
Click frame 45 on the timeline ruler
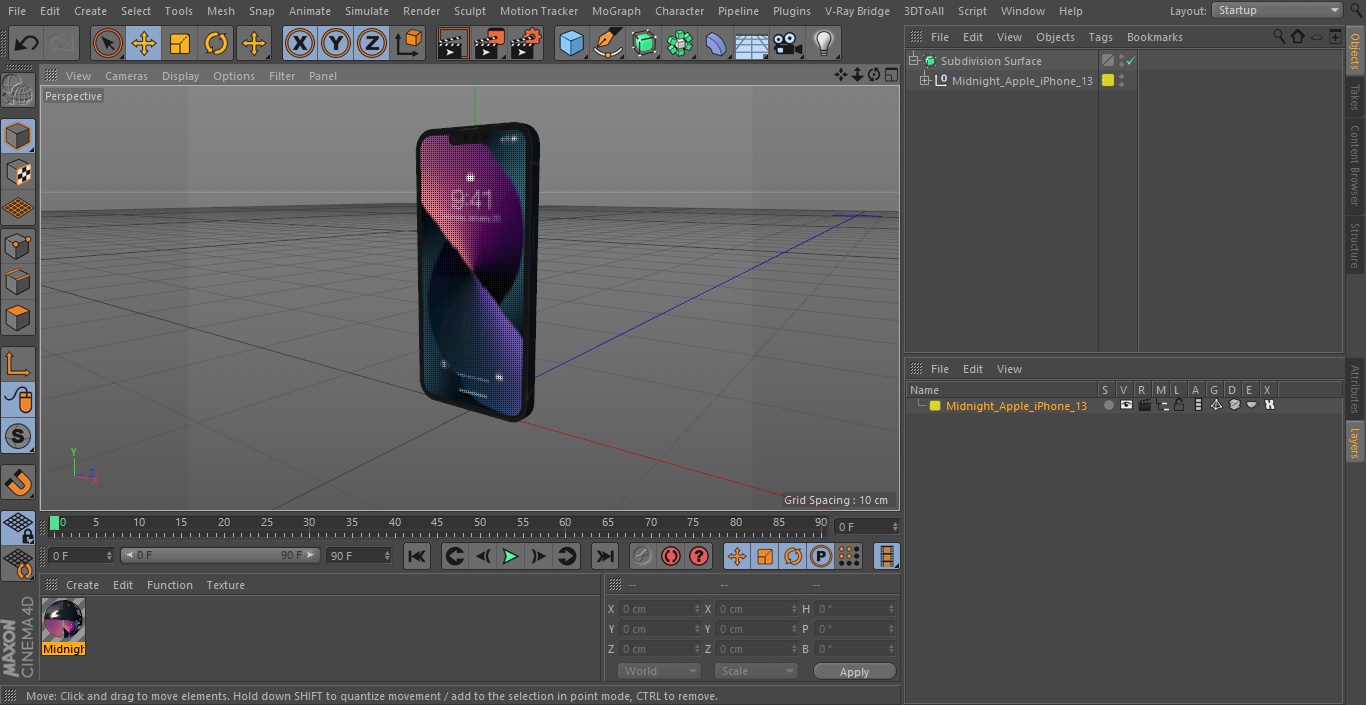click(437, 522)
